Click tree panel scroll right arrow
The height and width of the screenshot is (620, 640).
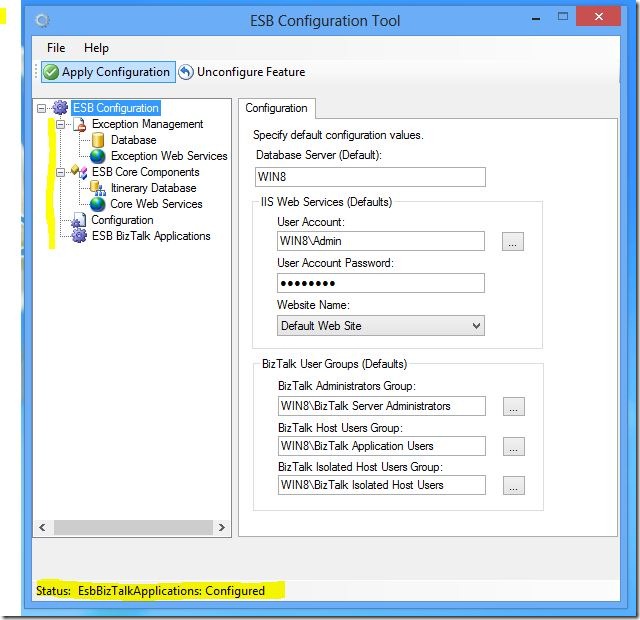pos(222,527)
